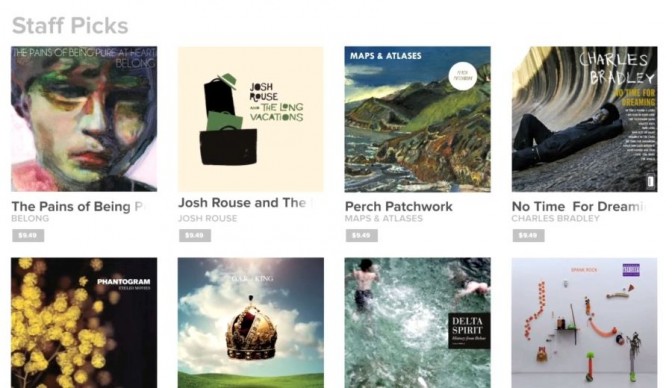Select the 'Perch Patchwork' album title
This screenshot has width=672, height=388.
coord(399,207)
